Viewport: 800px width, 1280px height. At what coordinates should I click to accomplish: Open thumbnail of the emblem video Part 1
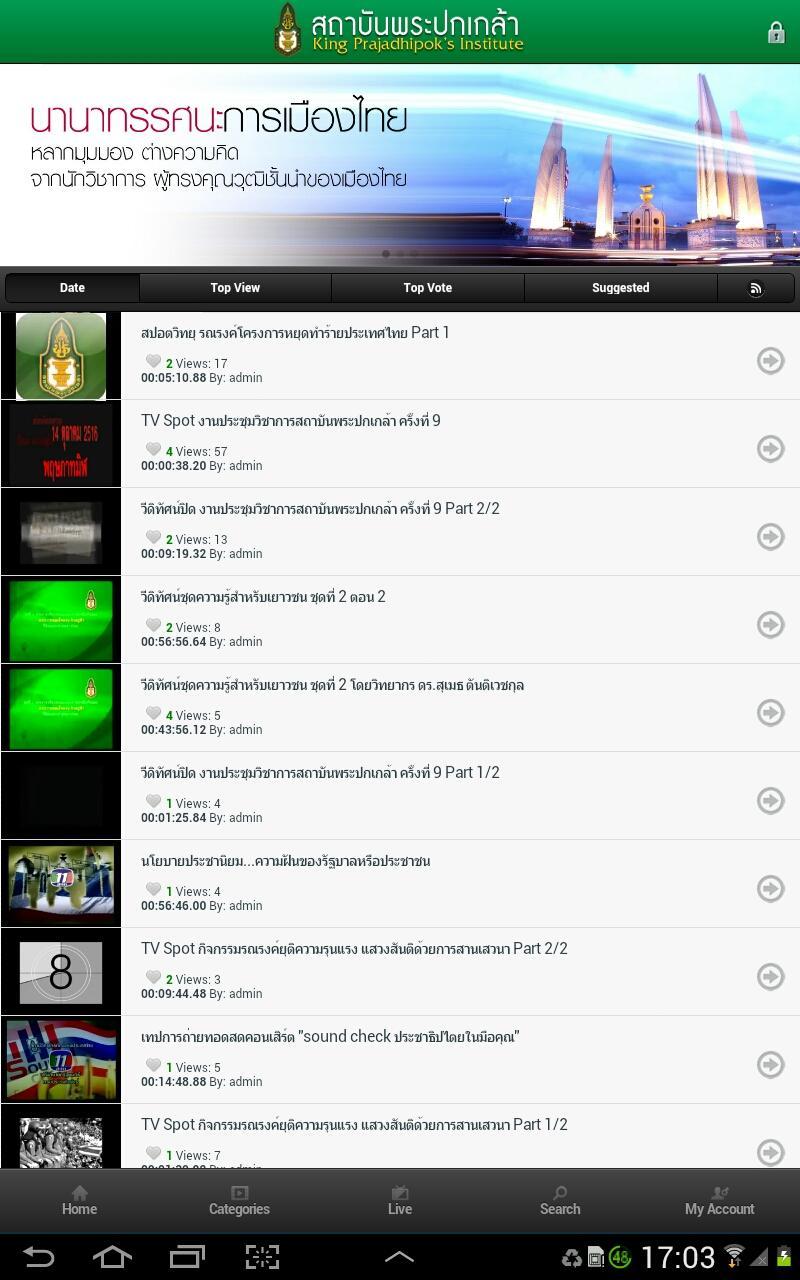[61, 356]
